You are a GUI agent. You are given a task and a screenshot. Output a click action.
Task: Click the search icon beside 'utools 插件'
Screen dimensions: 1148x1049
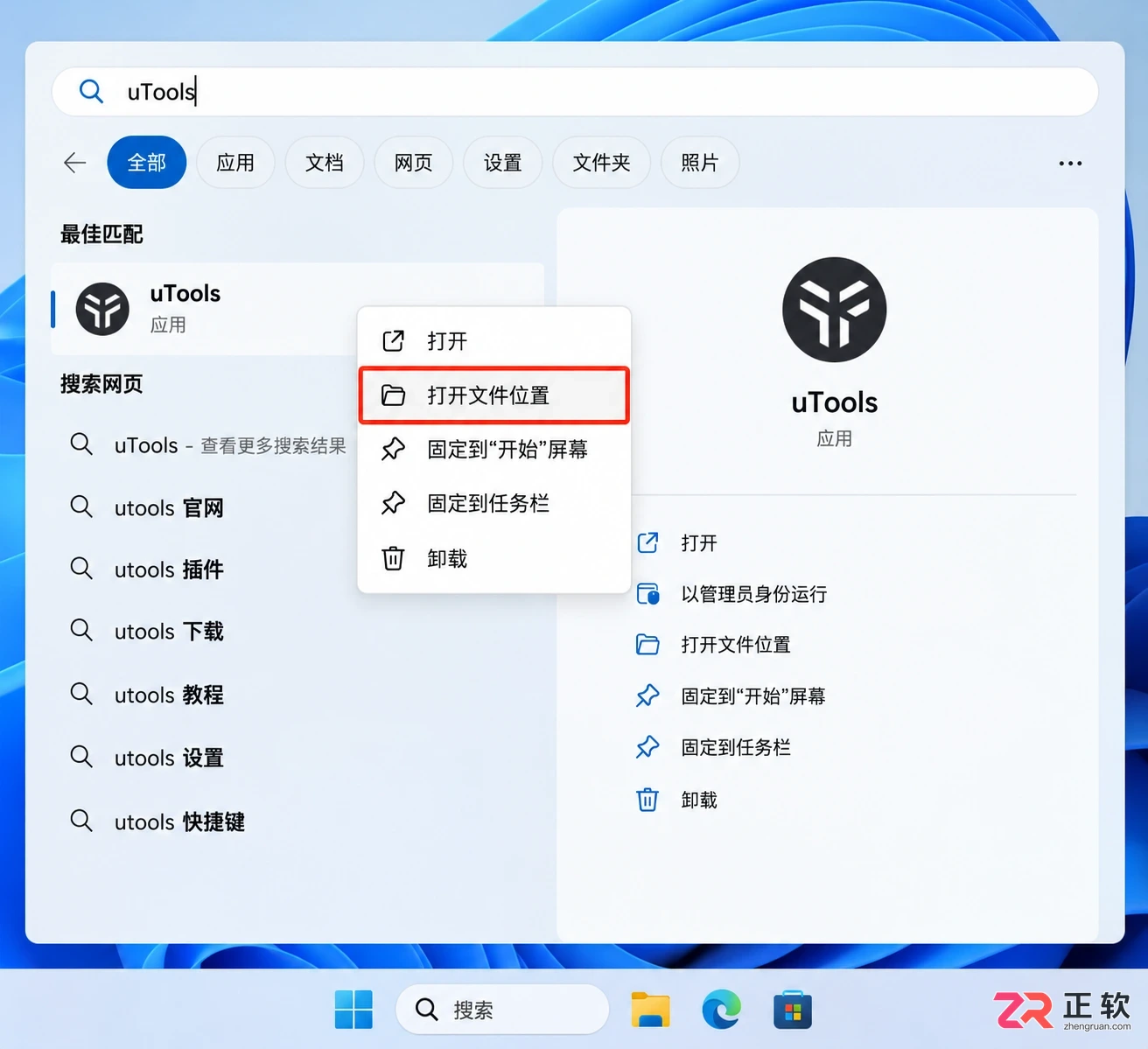pos(81,569)
